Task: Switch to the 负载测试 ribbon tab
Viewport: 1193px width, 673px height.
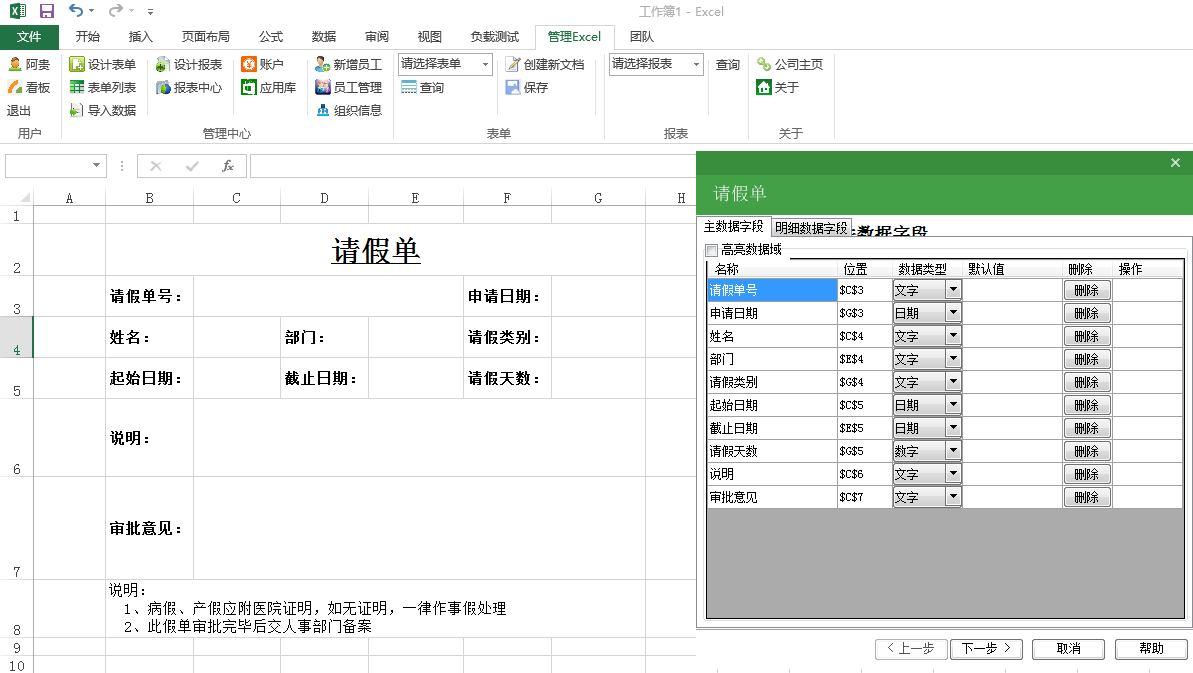Action: [495, 37]
